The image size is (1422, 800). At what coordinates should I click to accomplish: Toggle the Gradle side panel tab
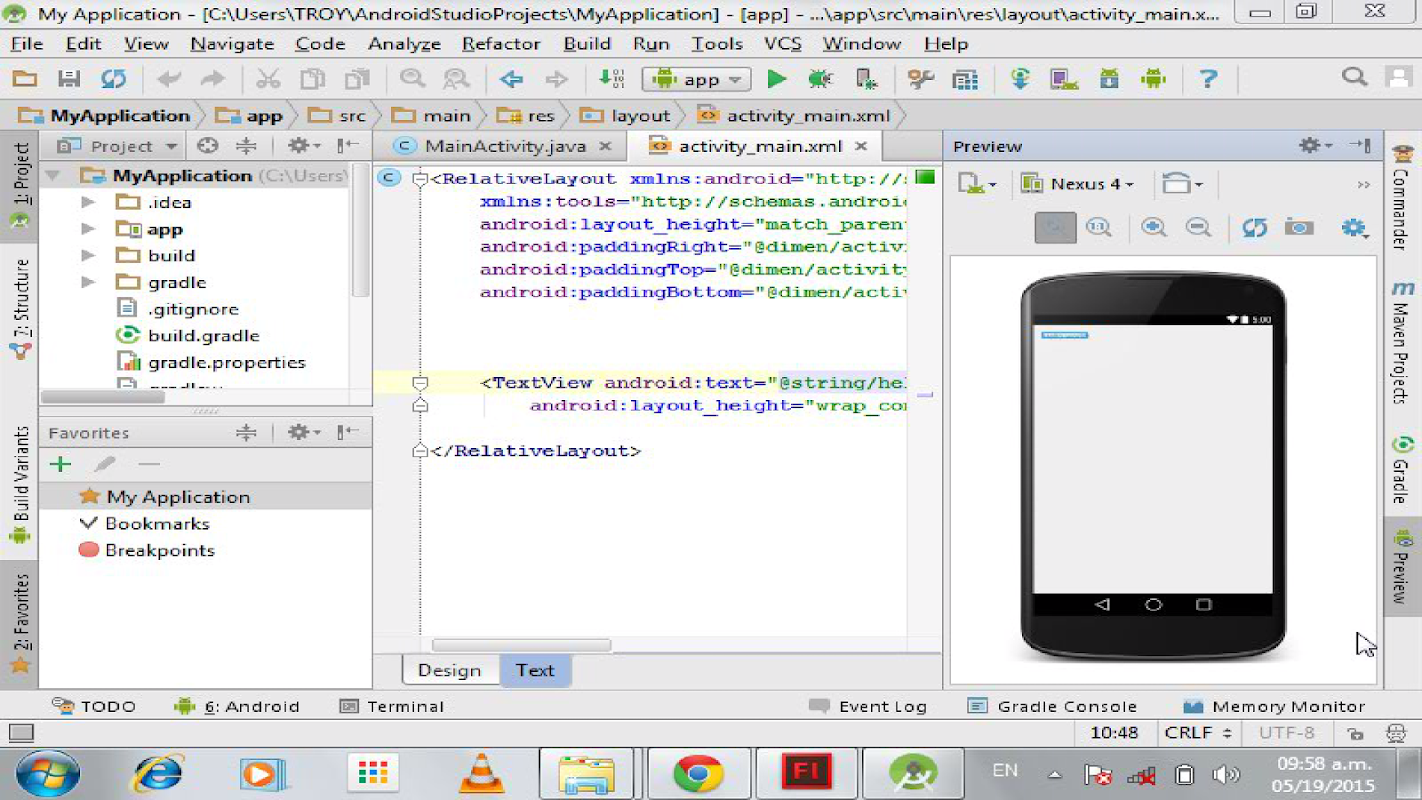coord(1402,470)
